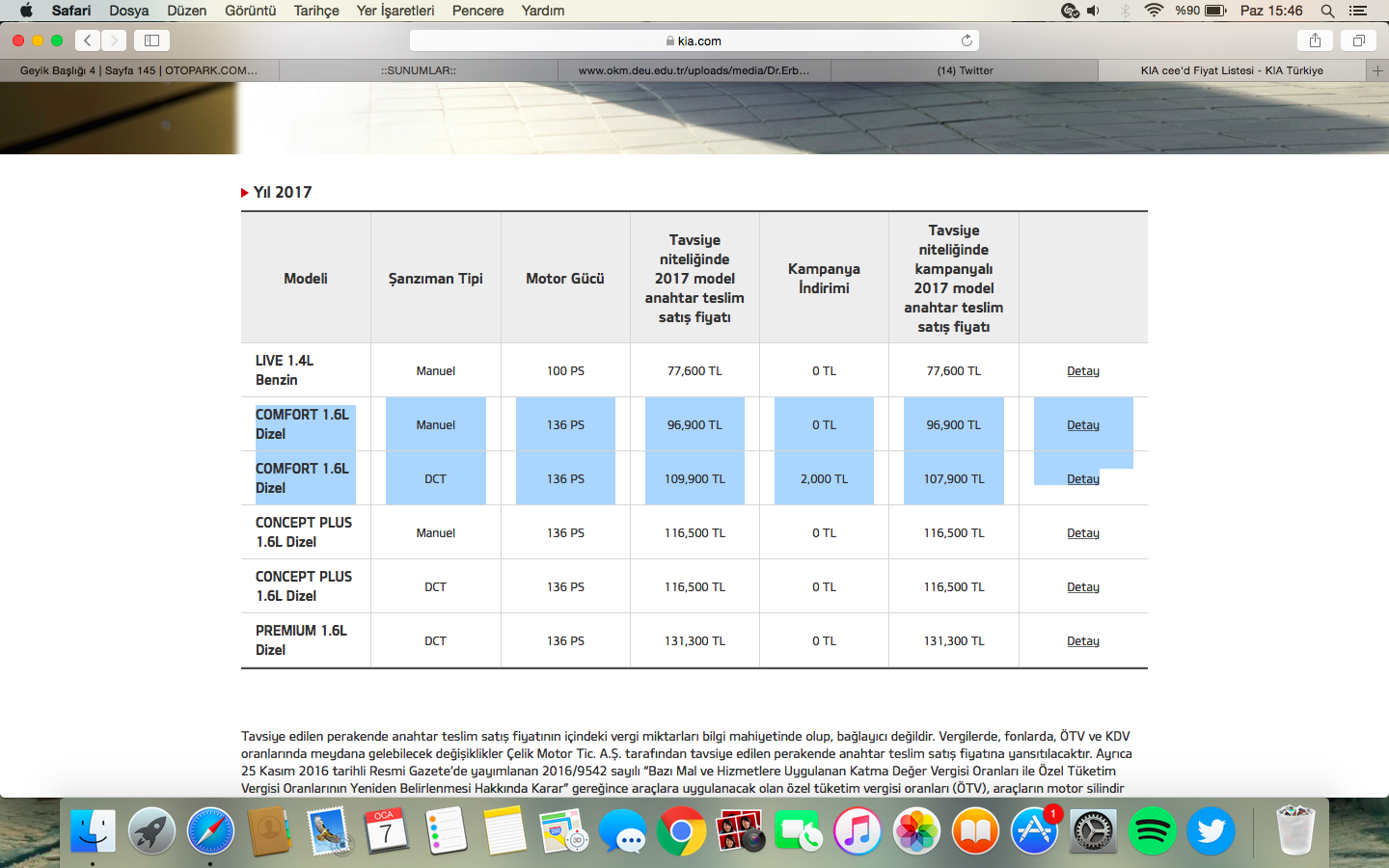Open Contacts book in the Dock
The height and width of the screenshot is (868, 1389).
269,831
